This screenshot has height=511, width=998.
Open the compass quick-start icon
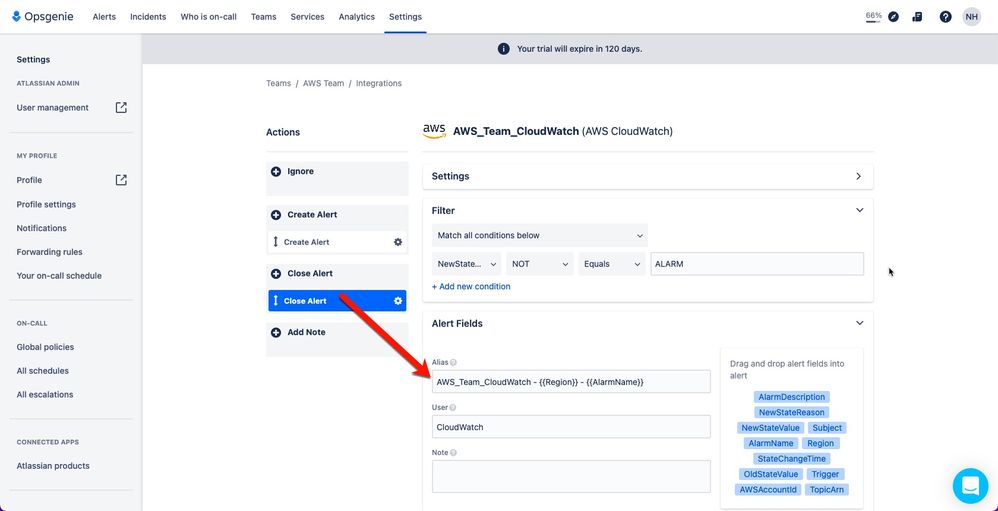pyautogui.click(x=893, y=17)
